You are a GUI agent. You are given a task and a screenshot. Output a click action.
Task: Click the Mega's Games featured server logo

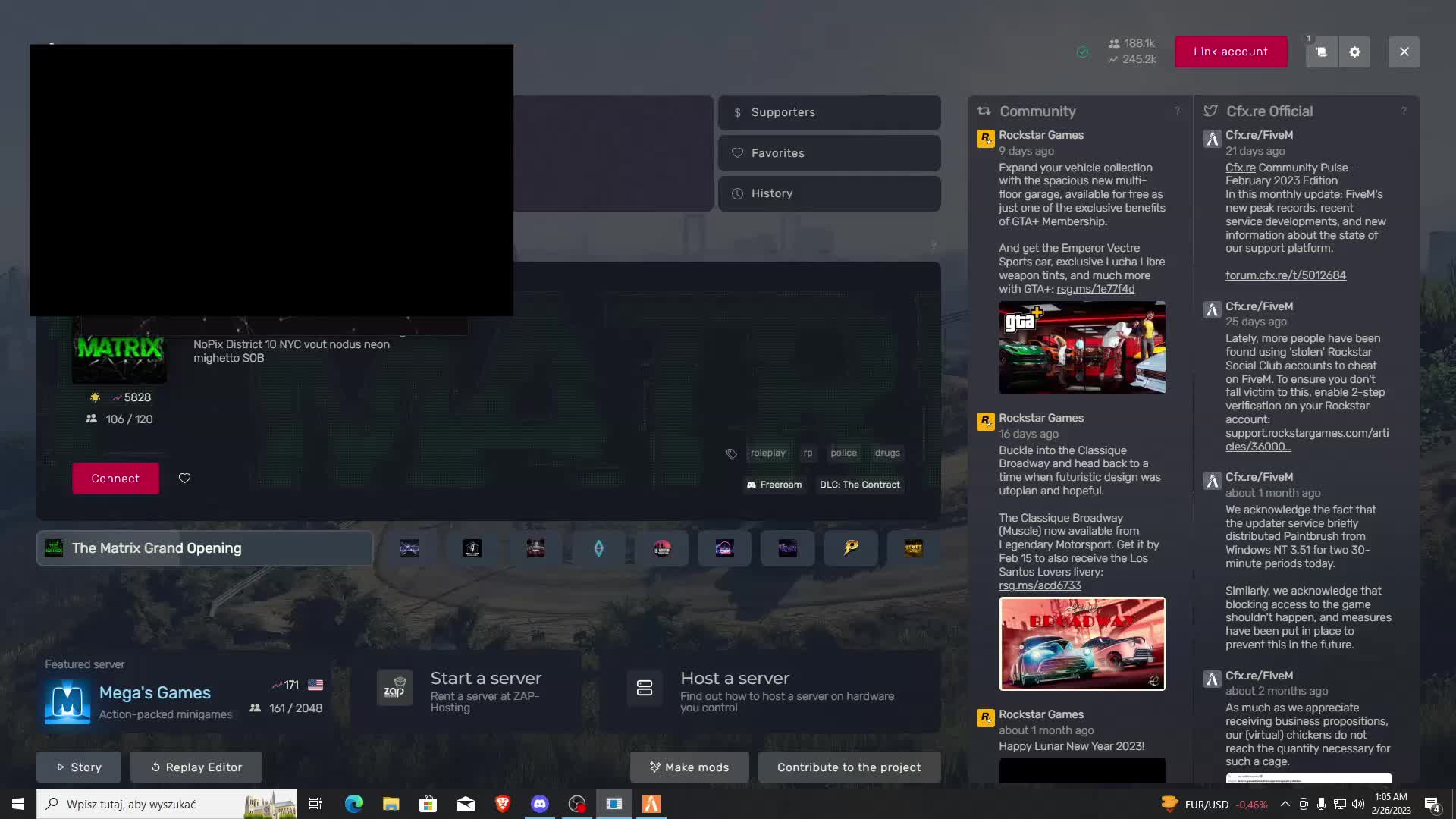click(x=67, y=701)
